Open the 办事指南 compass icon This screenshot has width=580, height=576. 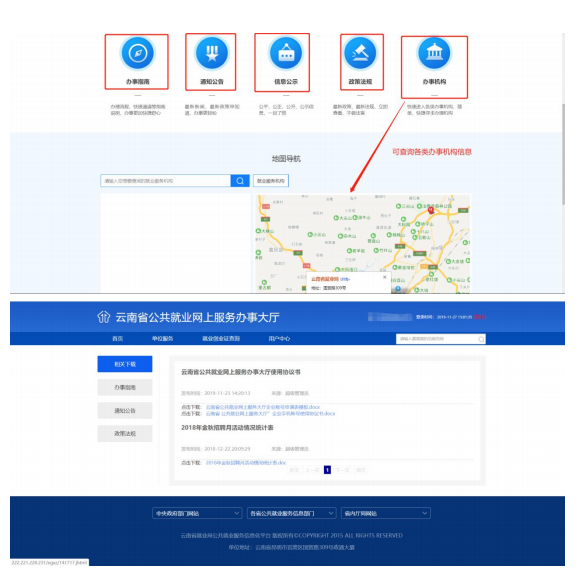click(x=138, y=53)
